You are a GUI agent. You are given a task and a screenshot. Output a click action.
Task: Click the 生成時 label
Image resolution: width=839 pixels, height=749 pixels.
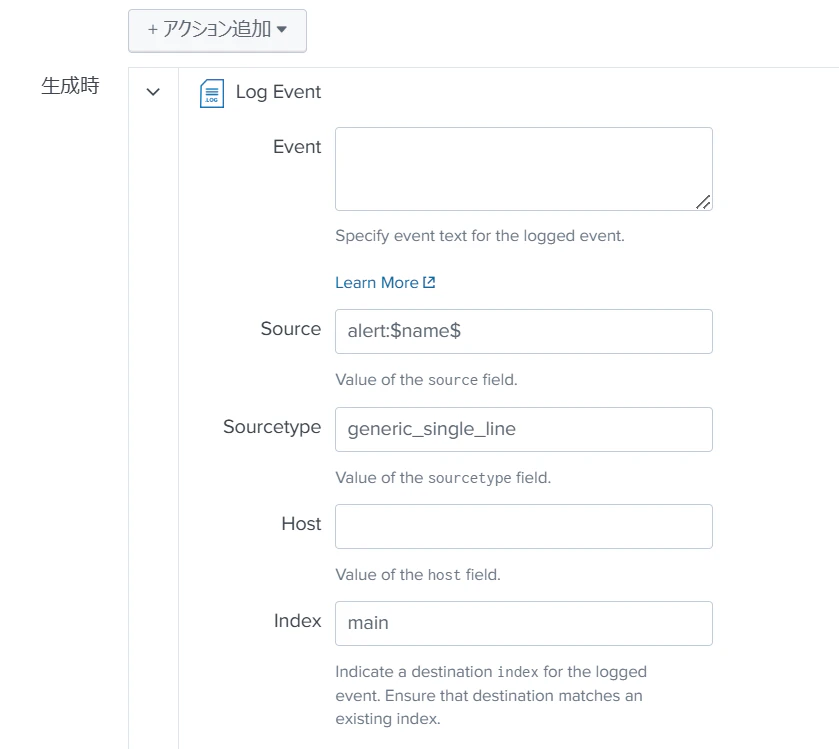point(70,86)
